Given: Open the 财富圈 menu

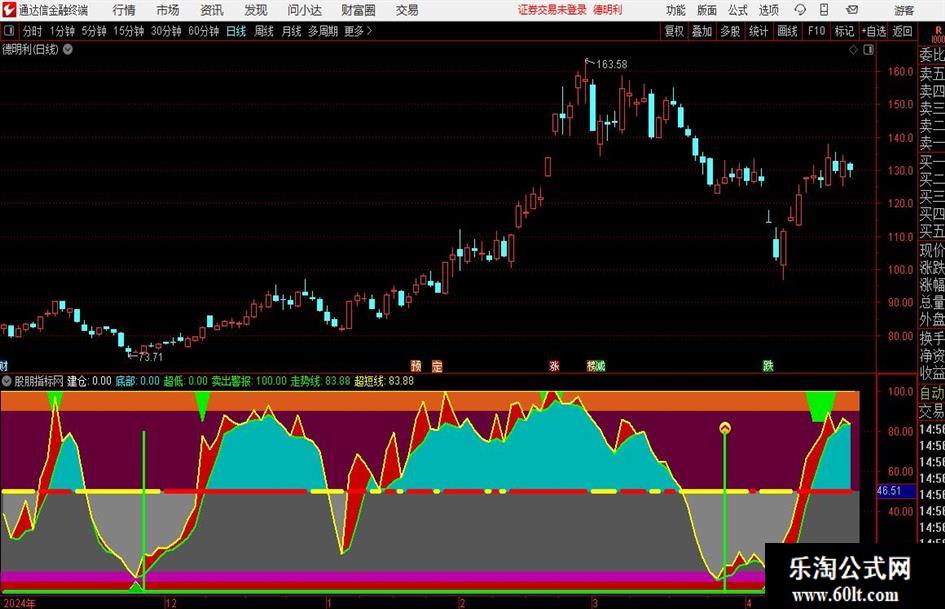Looking at the screenshot, I should click(358, 10).
